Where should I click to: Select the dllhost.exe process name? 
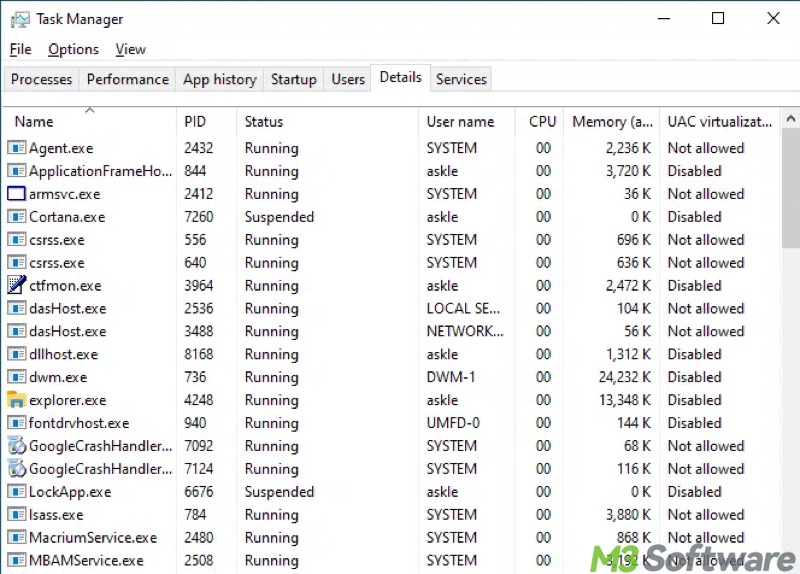(63, 355)
